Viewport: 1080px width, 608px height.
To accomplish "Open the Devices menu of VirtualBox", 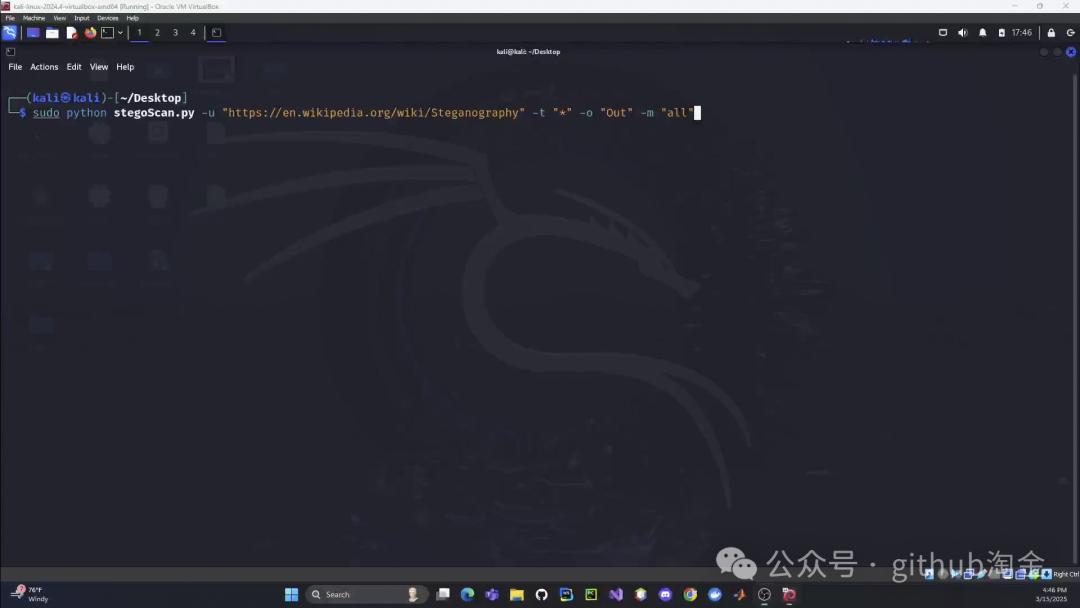I will 107,17.
